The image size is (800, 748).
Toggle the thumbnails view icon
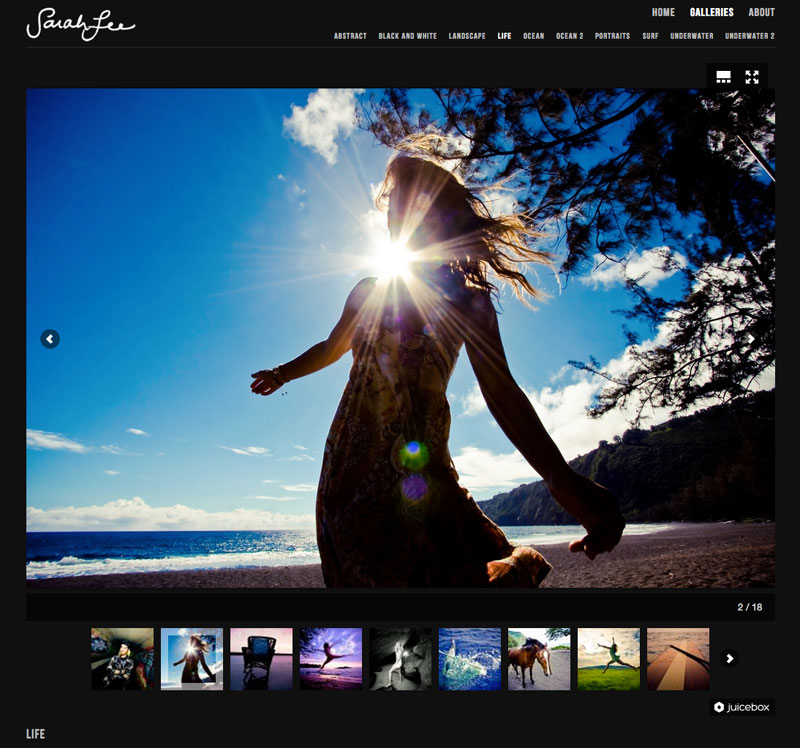723,77
